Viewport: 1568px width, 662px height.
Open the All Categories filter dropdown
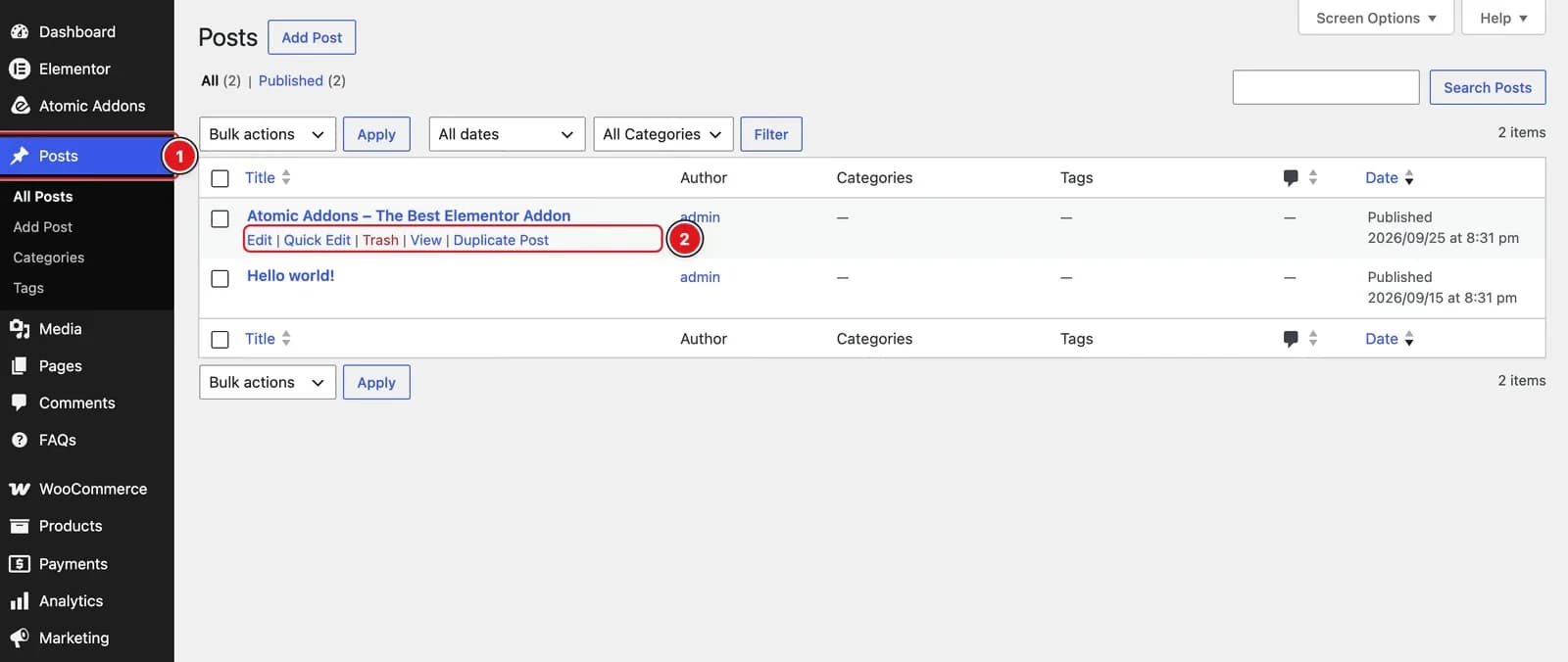tap(662, 134)
